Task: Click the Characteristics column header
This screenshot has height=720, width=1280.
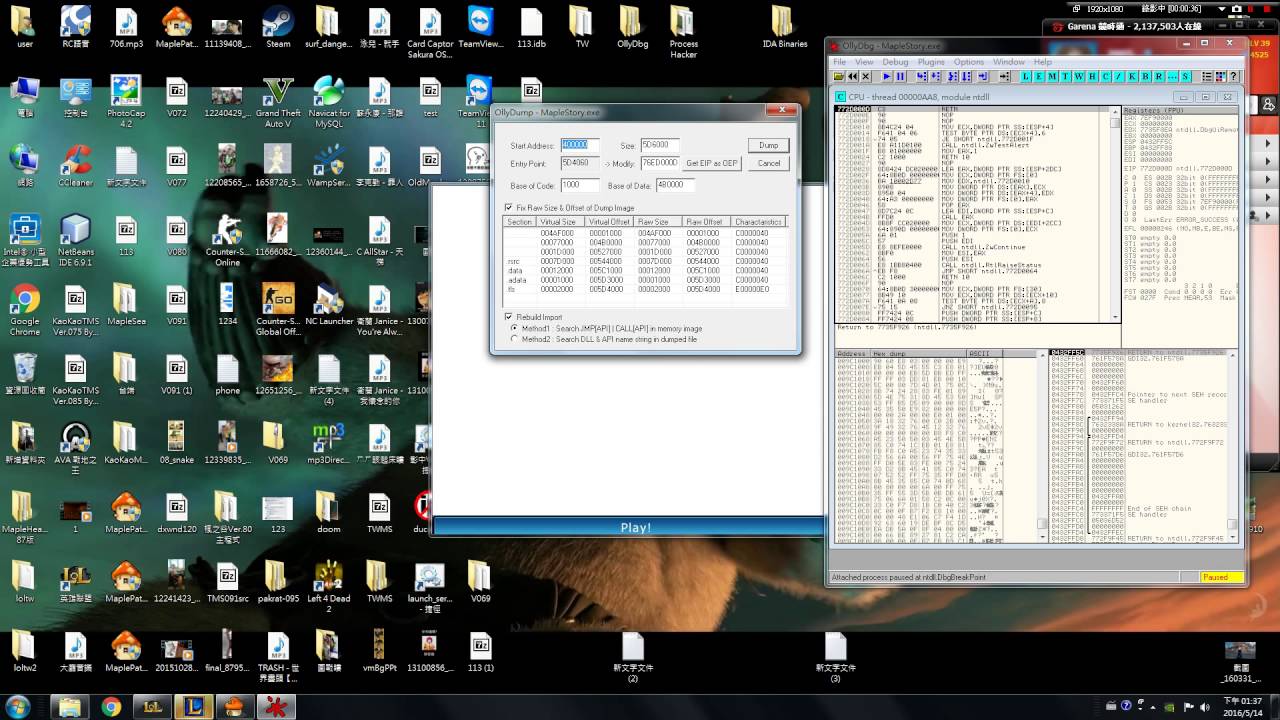Action: [x=757, y=222]
